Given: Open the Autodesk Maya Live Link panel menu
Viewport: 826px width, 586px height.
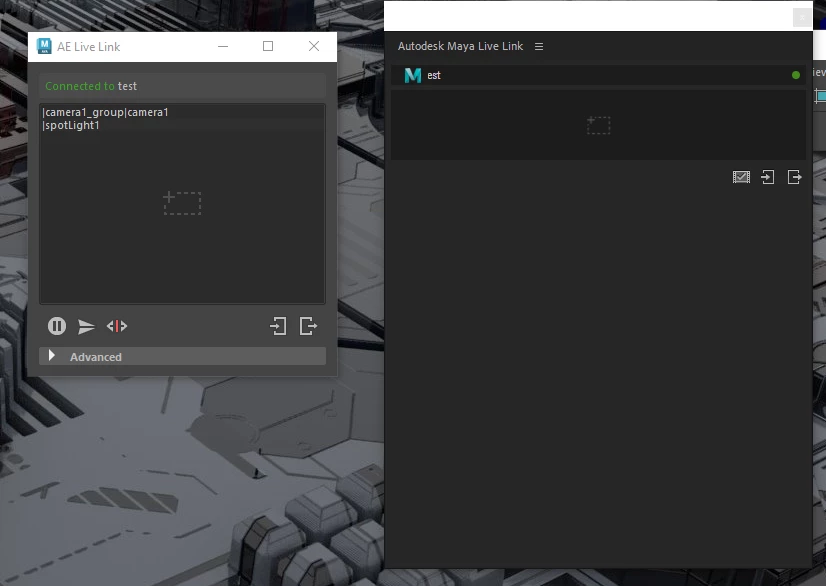Looking at the screenshot, I should pos(539,46).
